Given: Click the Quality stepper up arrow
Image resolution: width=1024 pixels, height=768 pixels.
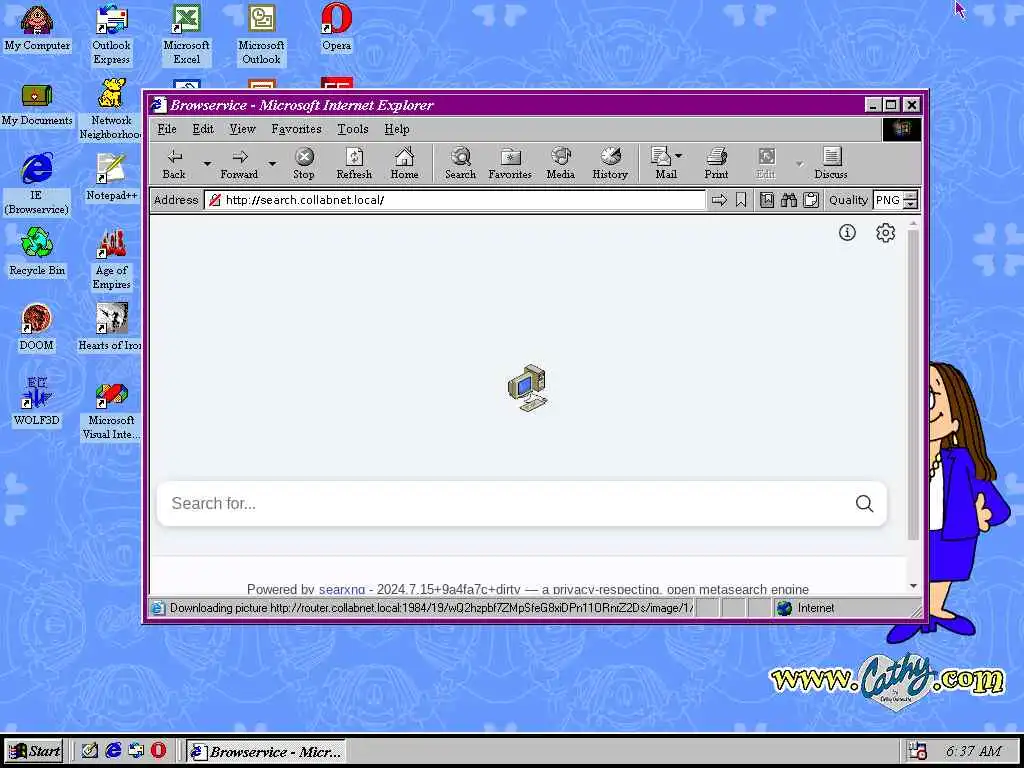Looking at the screenshot, I should (x=911, y=196).
